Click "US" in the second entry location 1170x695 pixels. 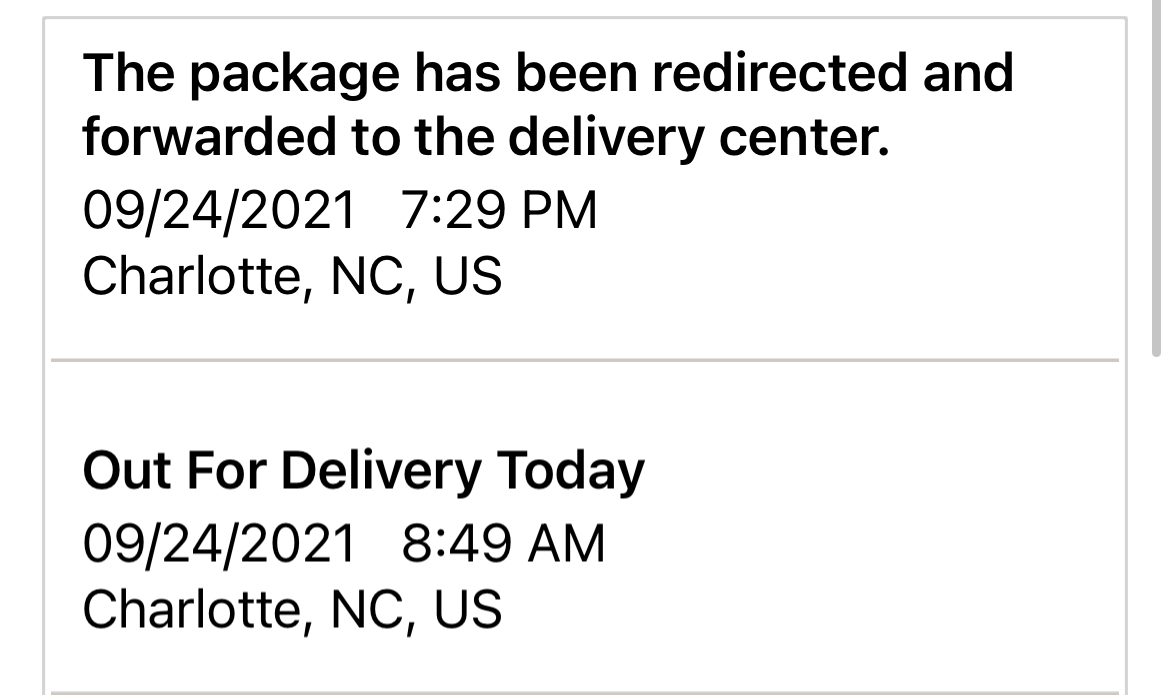coord(467,609)
